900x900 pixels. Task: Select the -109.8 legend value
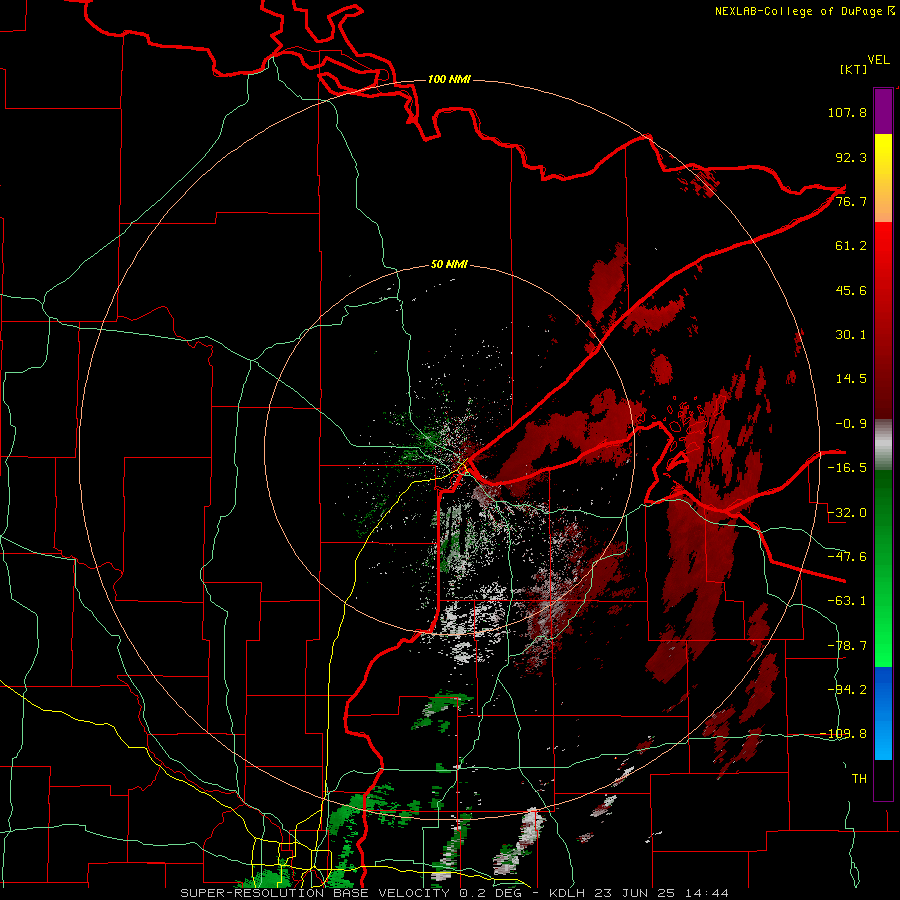pyautogui.click(x=843, y=734)
